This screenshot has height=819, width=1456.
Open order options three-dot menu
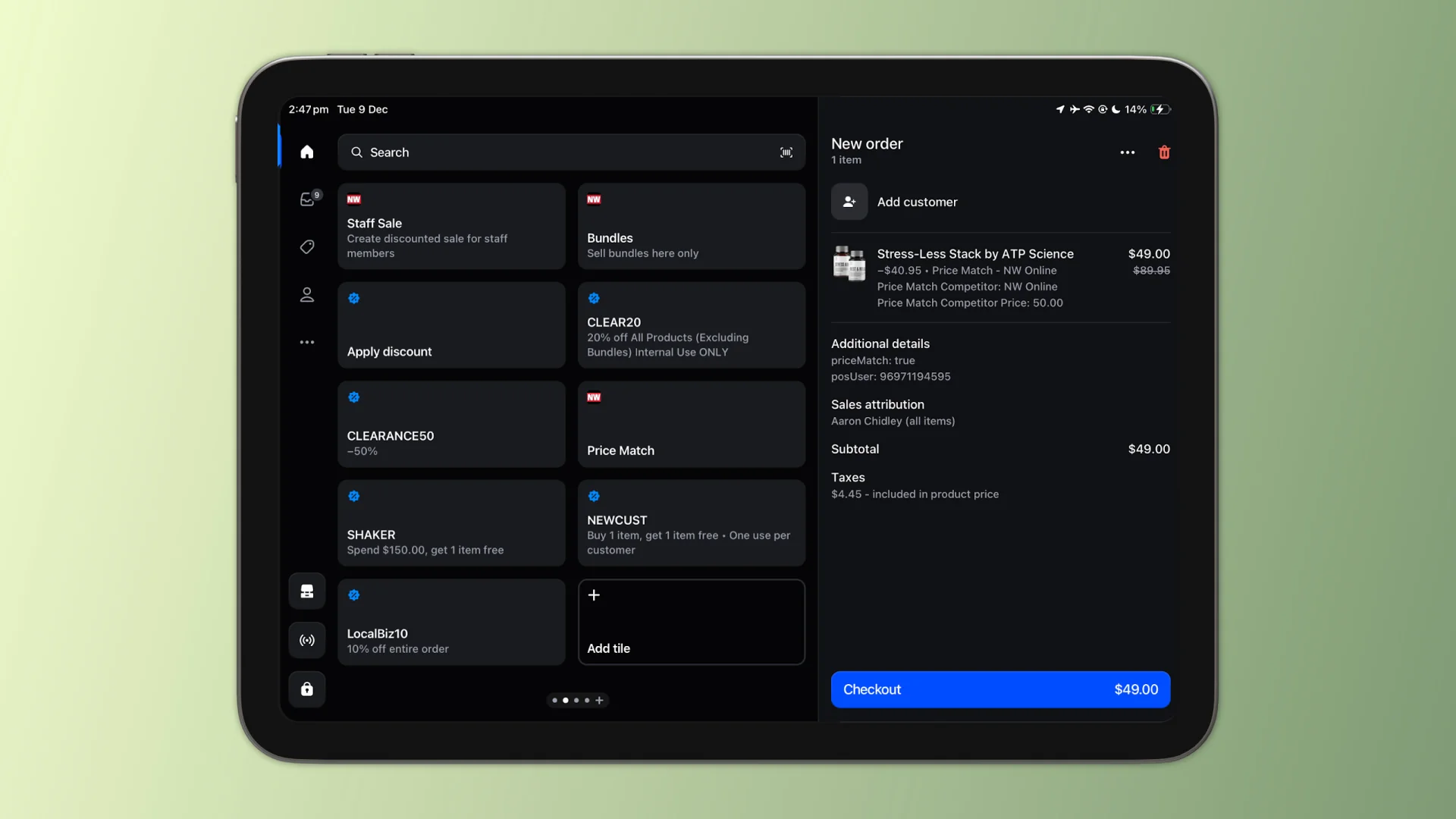(1127, 152)
